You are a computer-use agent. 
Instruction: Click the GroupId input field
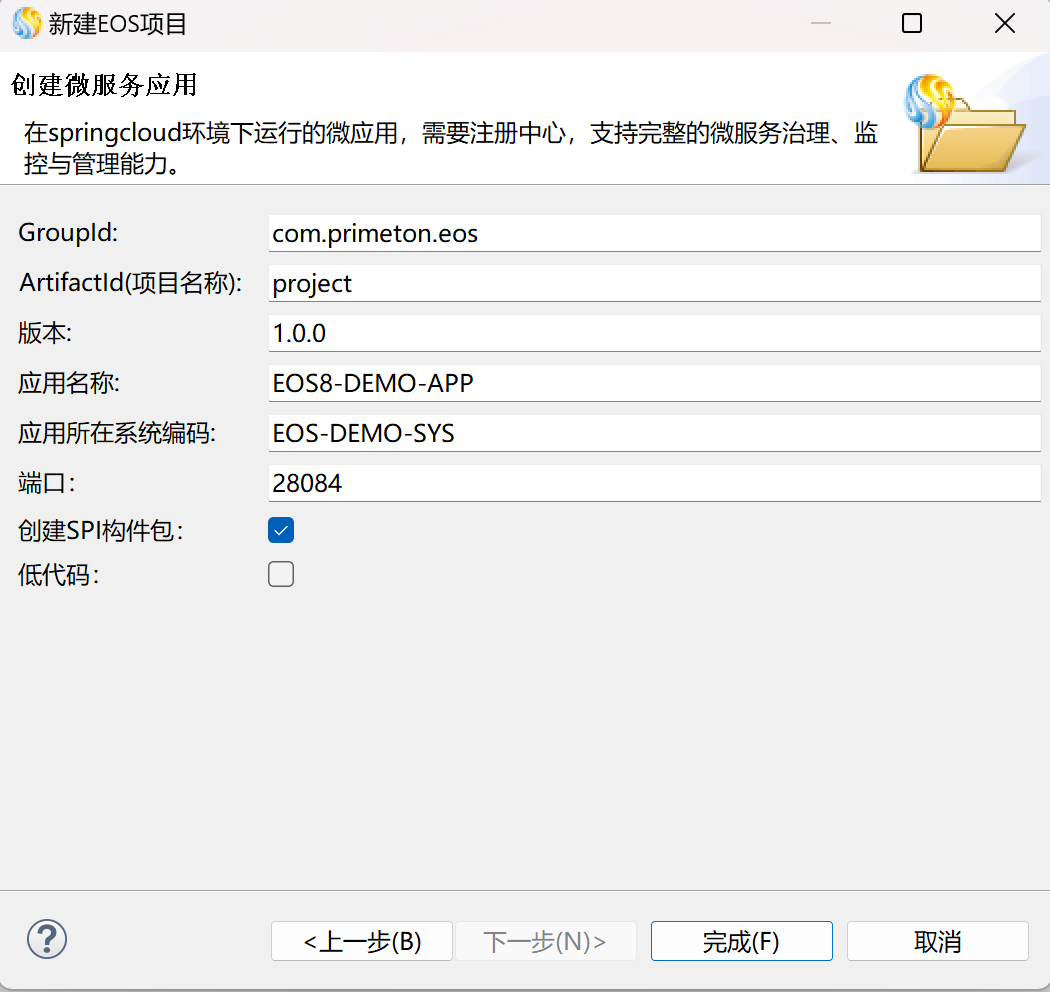tap(654, 234)
